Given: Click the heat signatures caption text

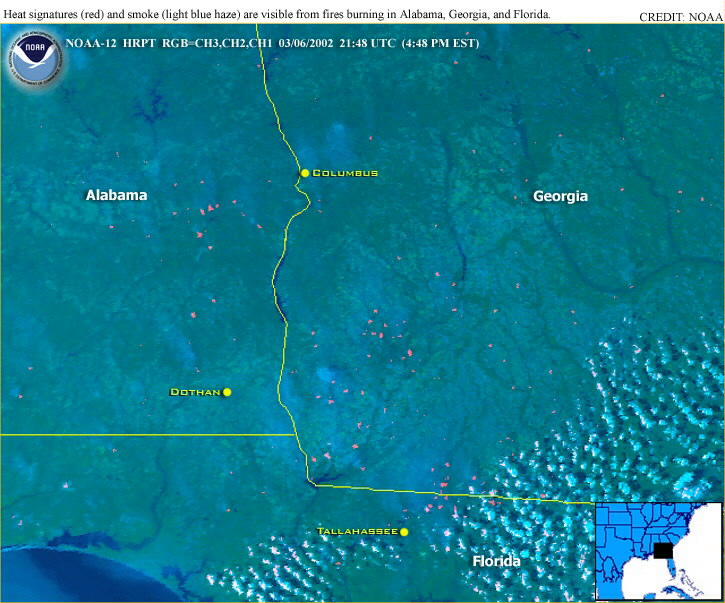Looking at the screenshot, I should (x=277, y=14).
